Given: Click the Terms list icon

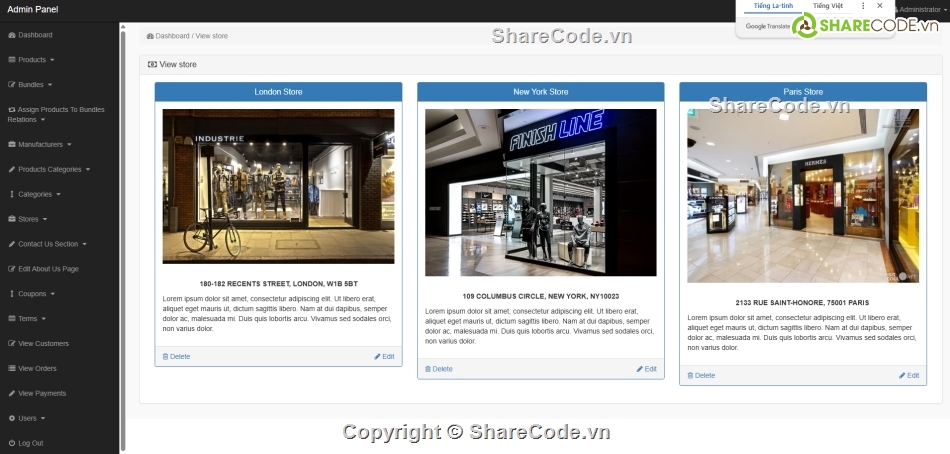Looking at the screenshot, I should (x=12, y=319).
